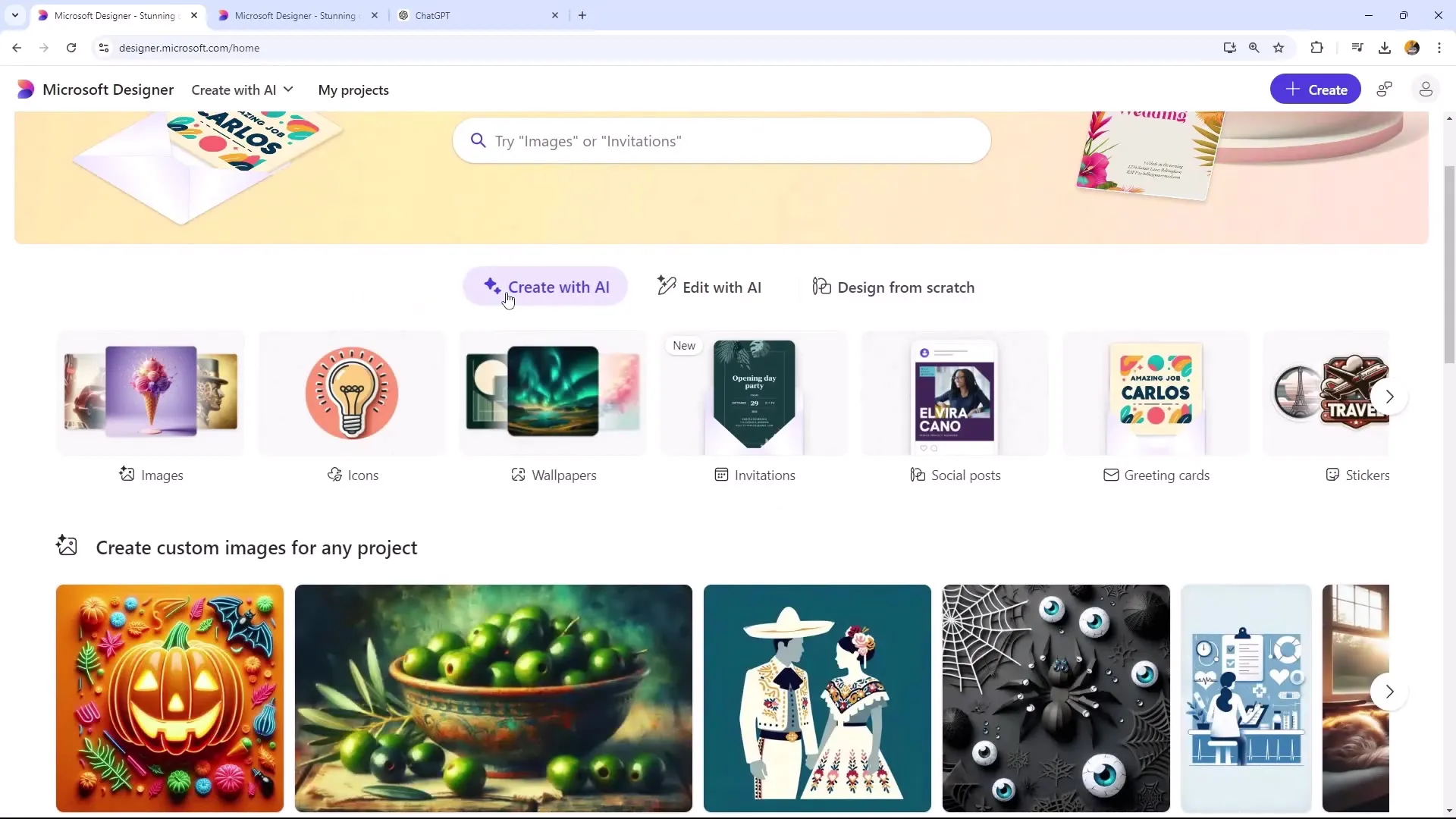
Task: Click the olive bowl custom image
Action: coord(494,698)
